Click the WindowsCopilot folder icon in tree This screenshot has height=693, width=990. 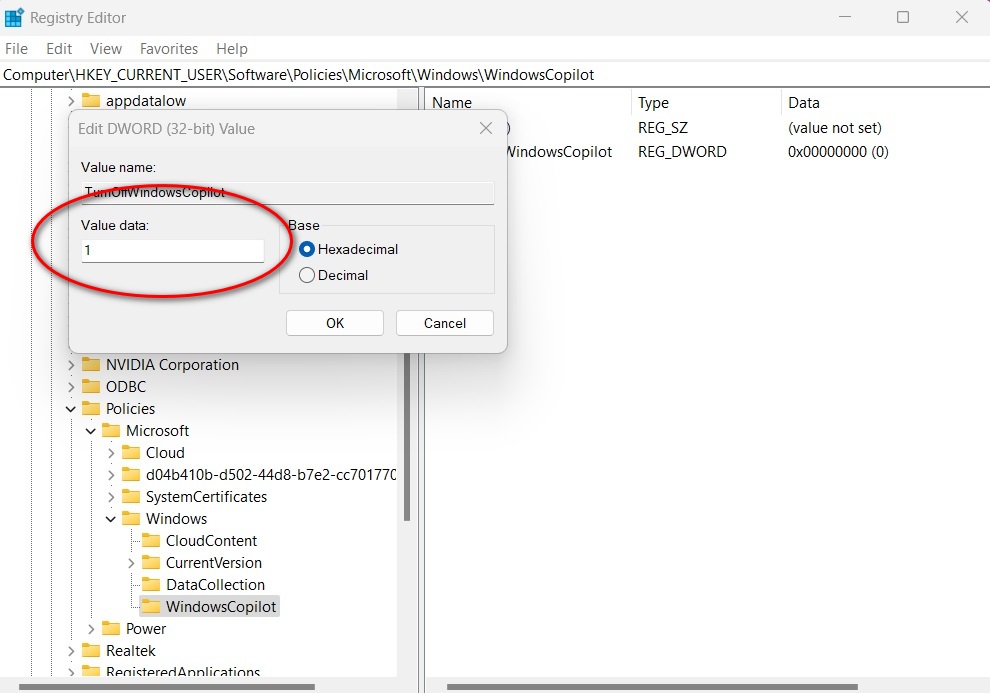coord(151,607)
